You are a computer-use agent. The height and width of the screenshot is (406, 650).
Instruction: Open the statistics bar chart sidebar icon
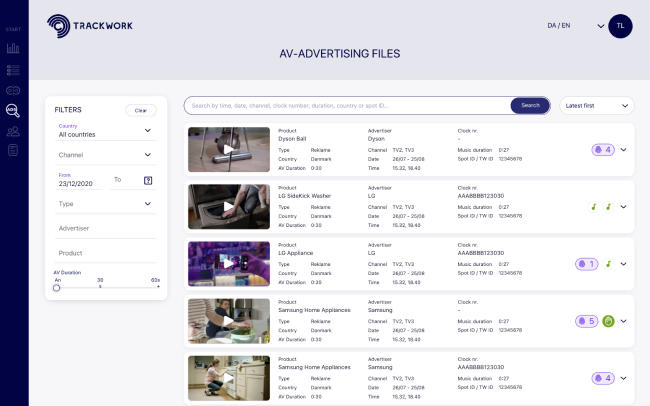pos(13,48)
